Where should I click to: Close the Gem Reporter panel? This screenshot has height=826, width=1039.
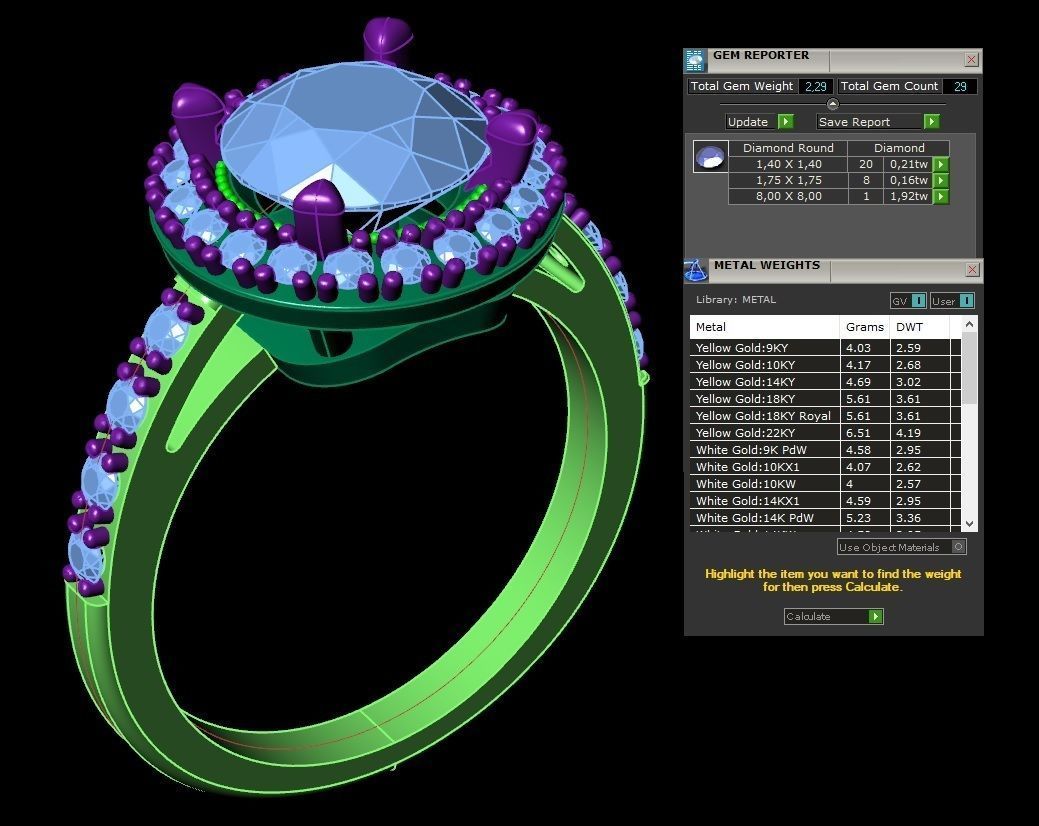point(971,60)
